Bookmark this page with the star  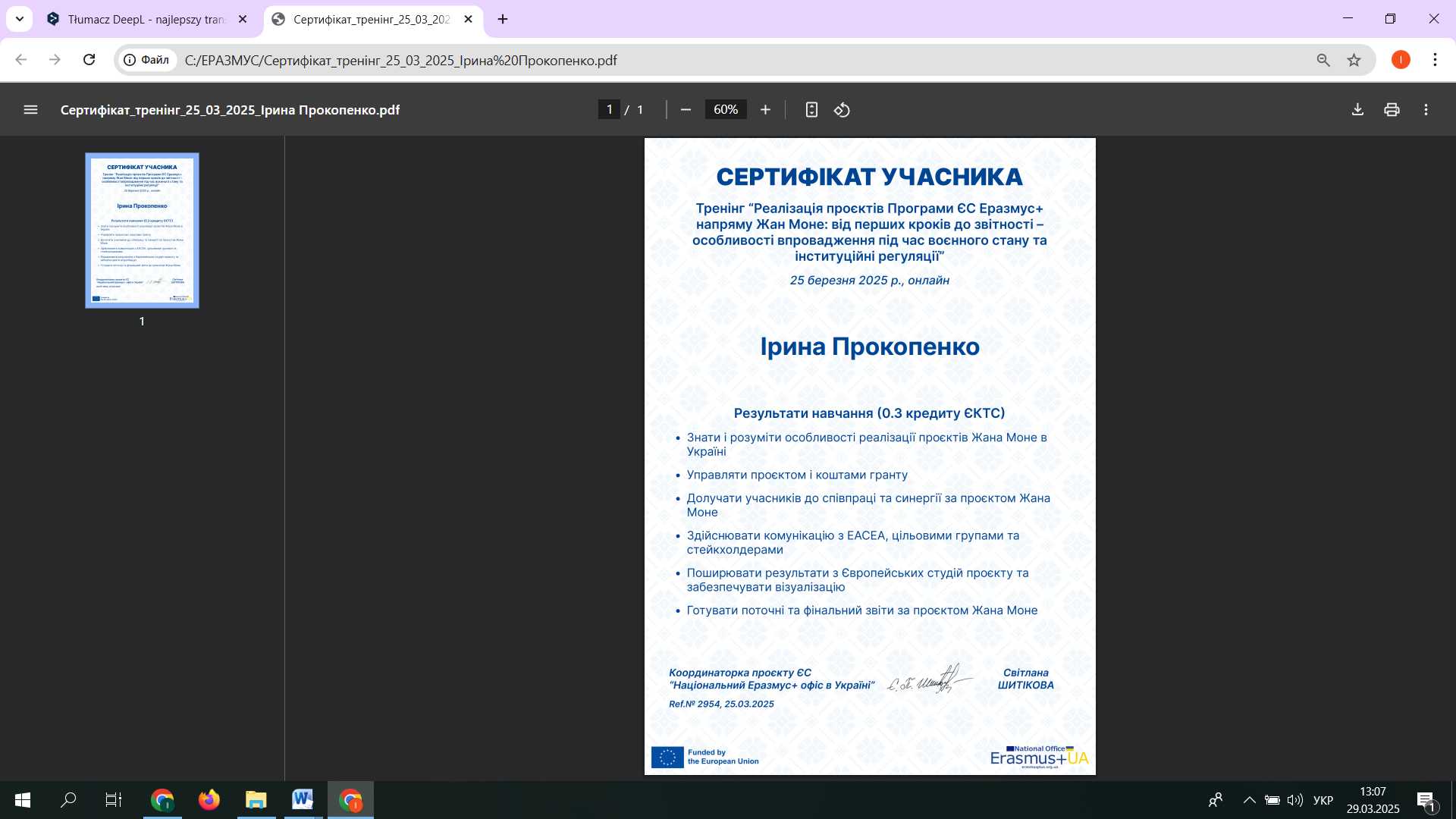[1354, 60]
